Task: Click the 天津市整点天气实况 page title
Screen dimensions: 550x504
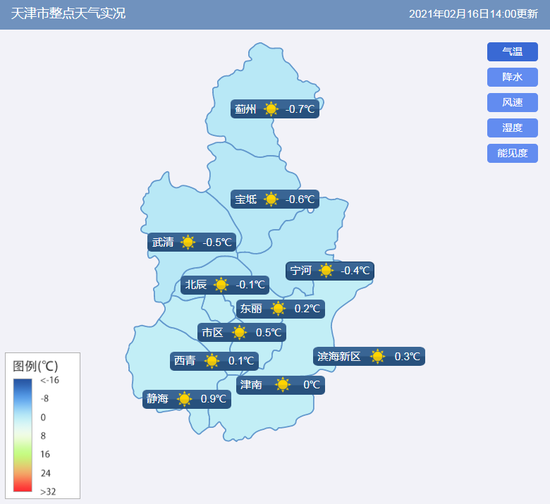Action: [68, 14]
